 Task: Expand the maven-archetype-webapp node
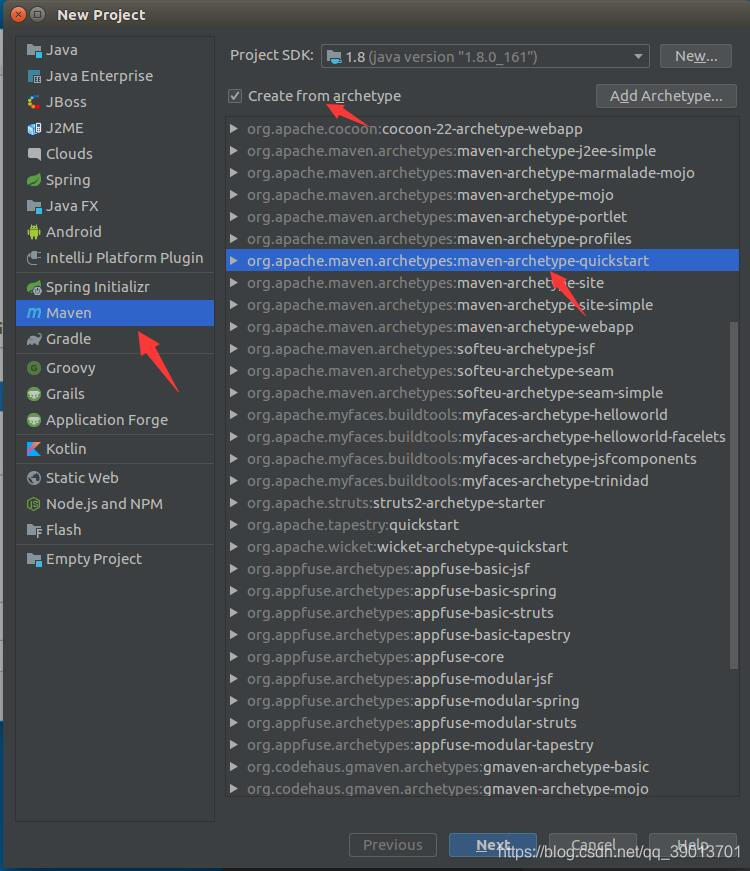[x=234, y=327]
